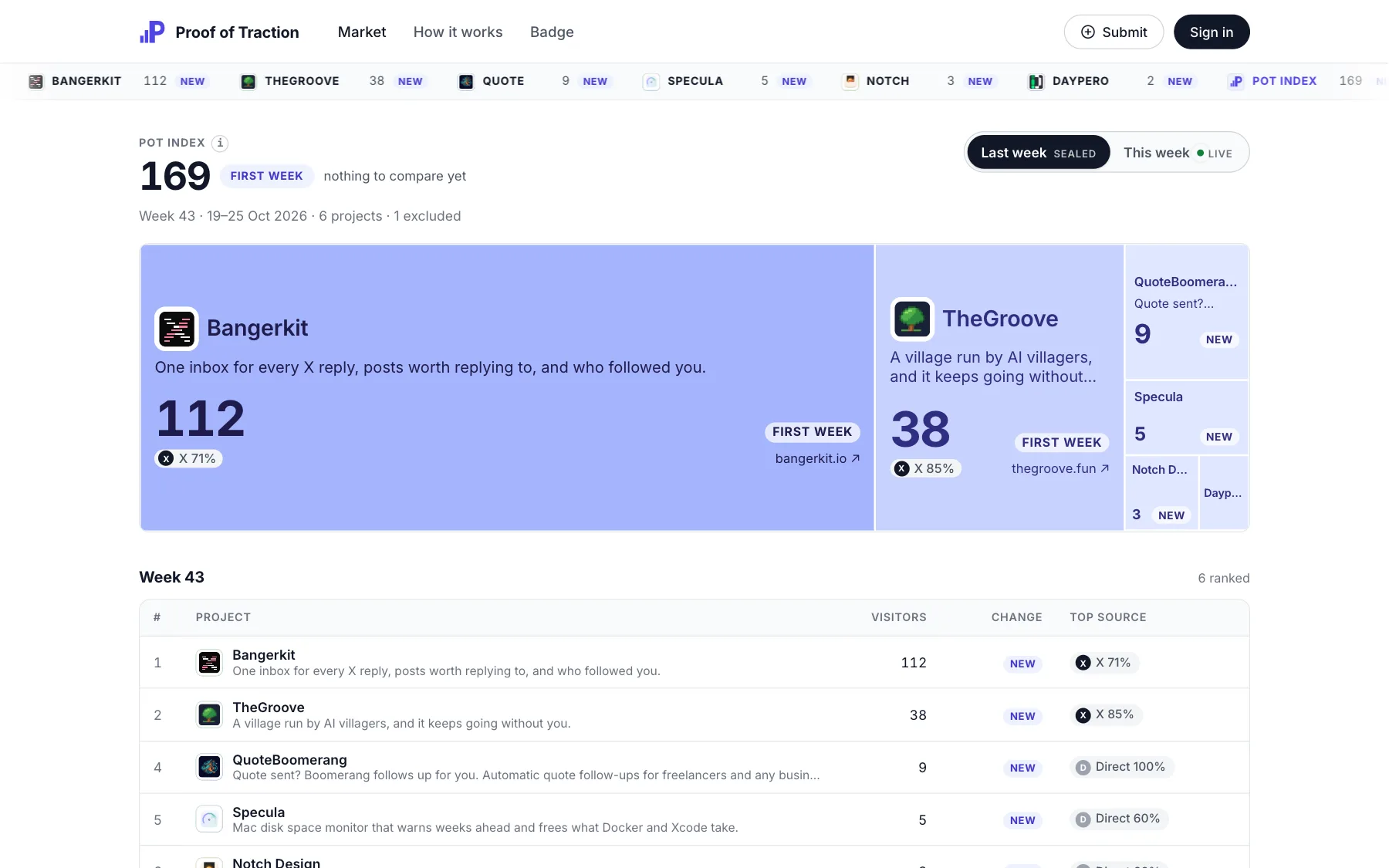Viewport: 1389px width, 868px height.
Task: Click the Notch icon in the ticker
Action: 850,81
